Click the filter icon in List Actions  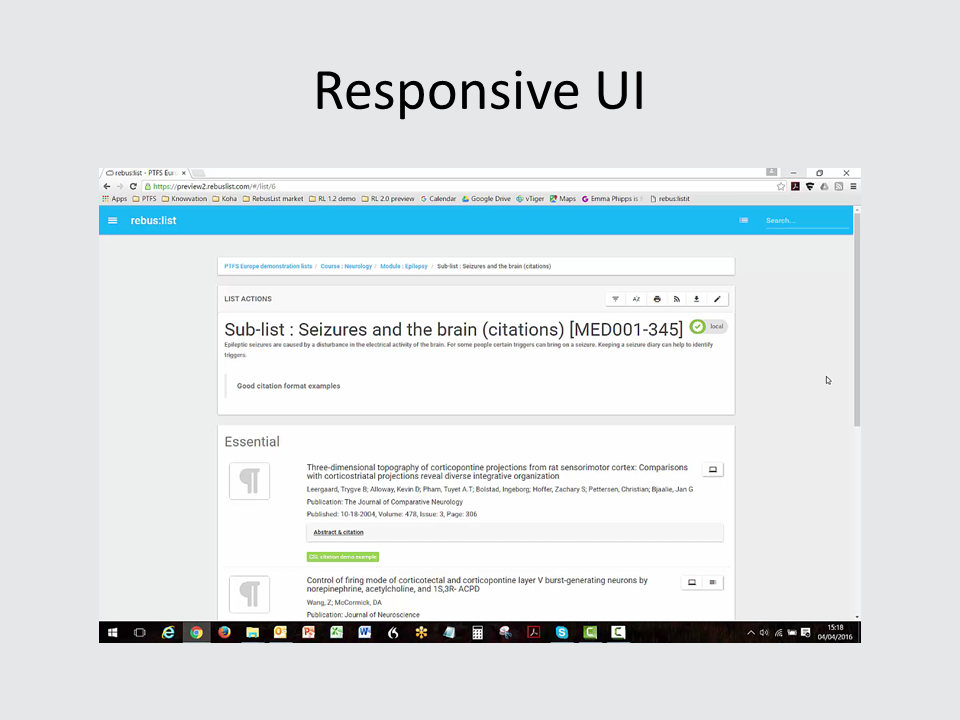[x=615, y=299]
